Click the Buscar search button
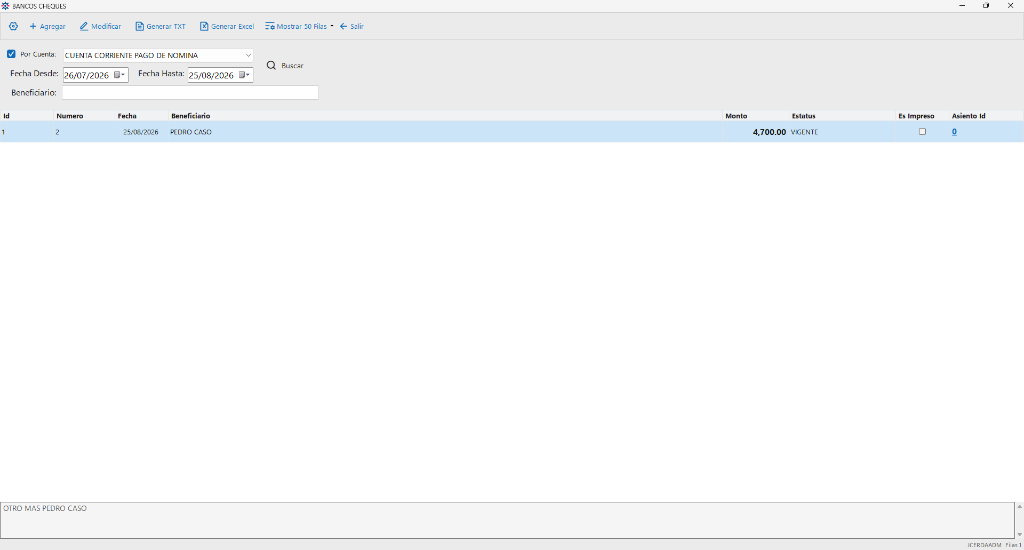This screenshot has width=1024, height=550. 285,66
